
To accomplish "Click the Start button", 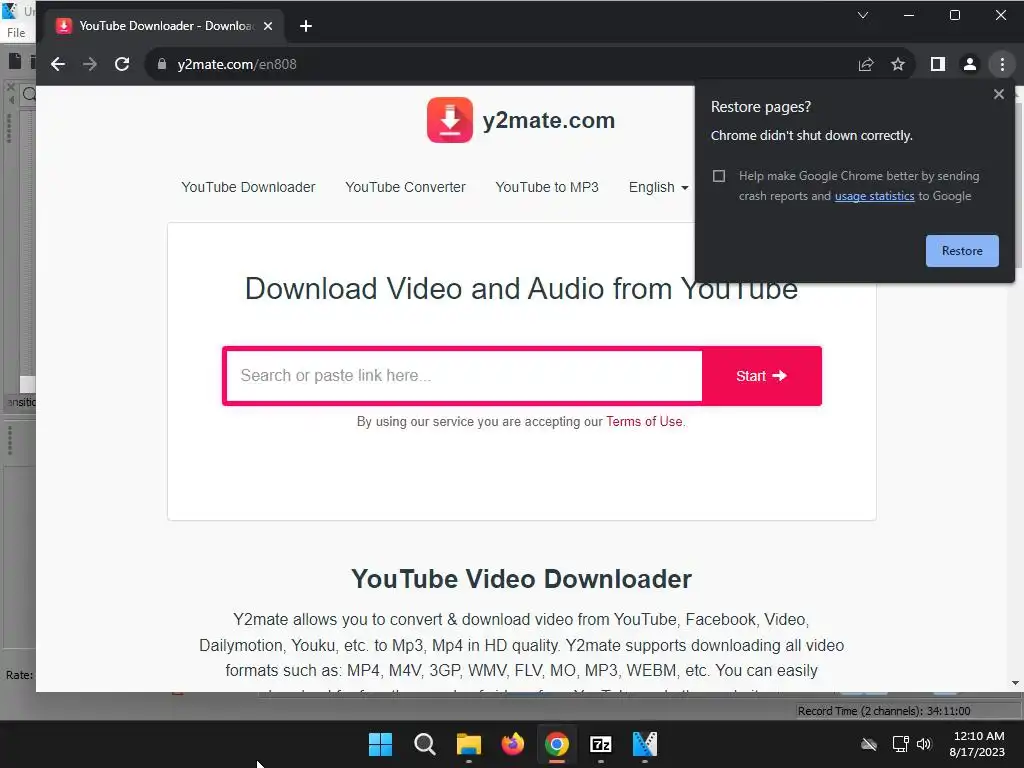I will pyautogui.click(x=761, y=376).
